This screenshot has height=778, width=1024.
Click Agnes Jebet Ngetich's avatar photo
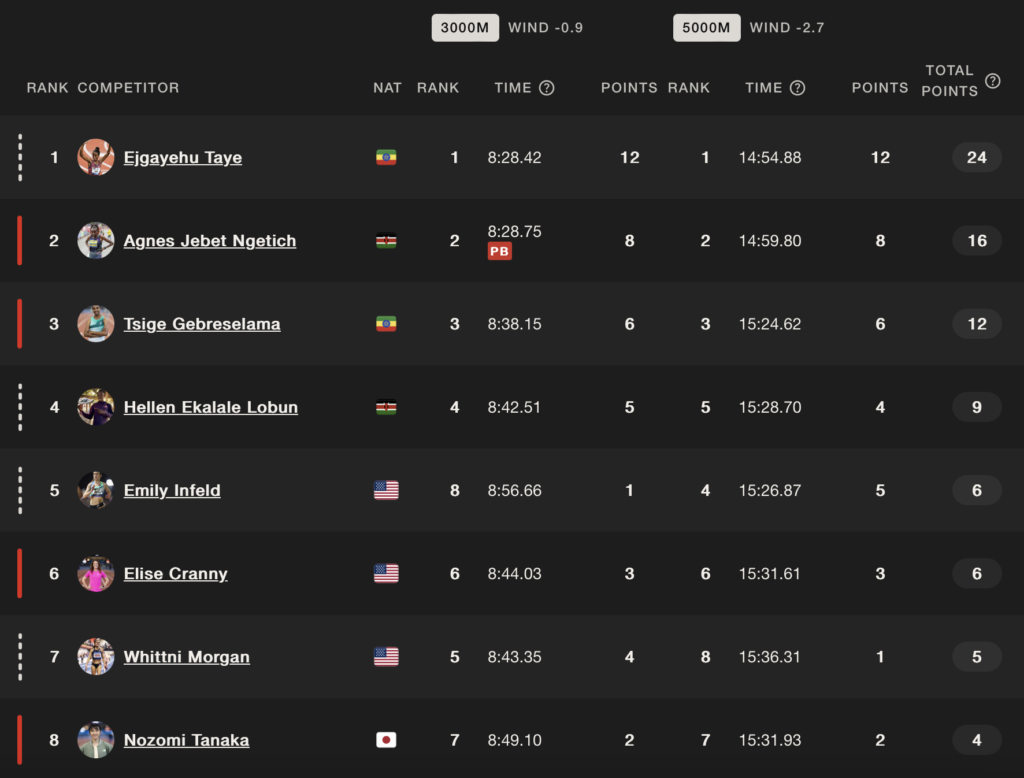pyautogui.click(x=96, y=241)
